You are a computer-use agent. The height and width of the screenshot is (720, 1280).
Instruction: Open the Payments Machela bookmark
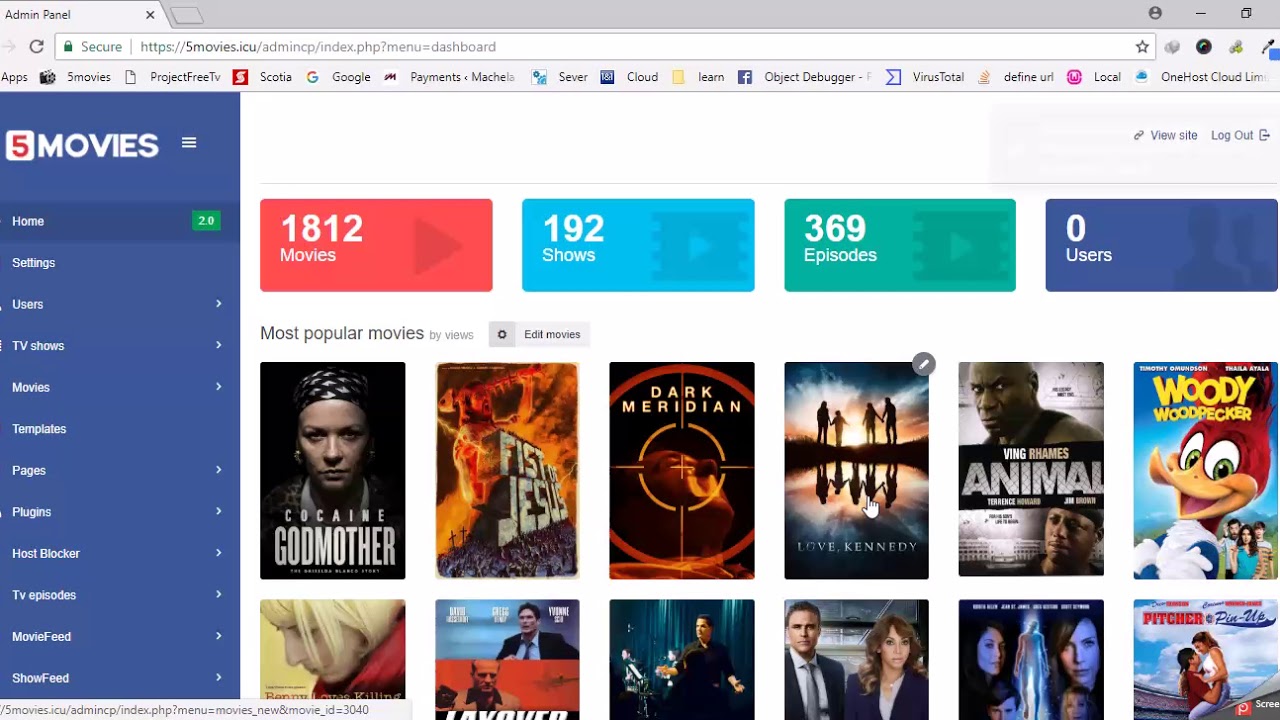[449, 77]
